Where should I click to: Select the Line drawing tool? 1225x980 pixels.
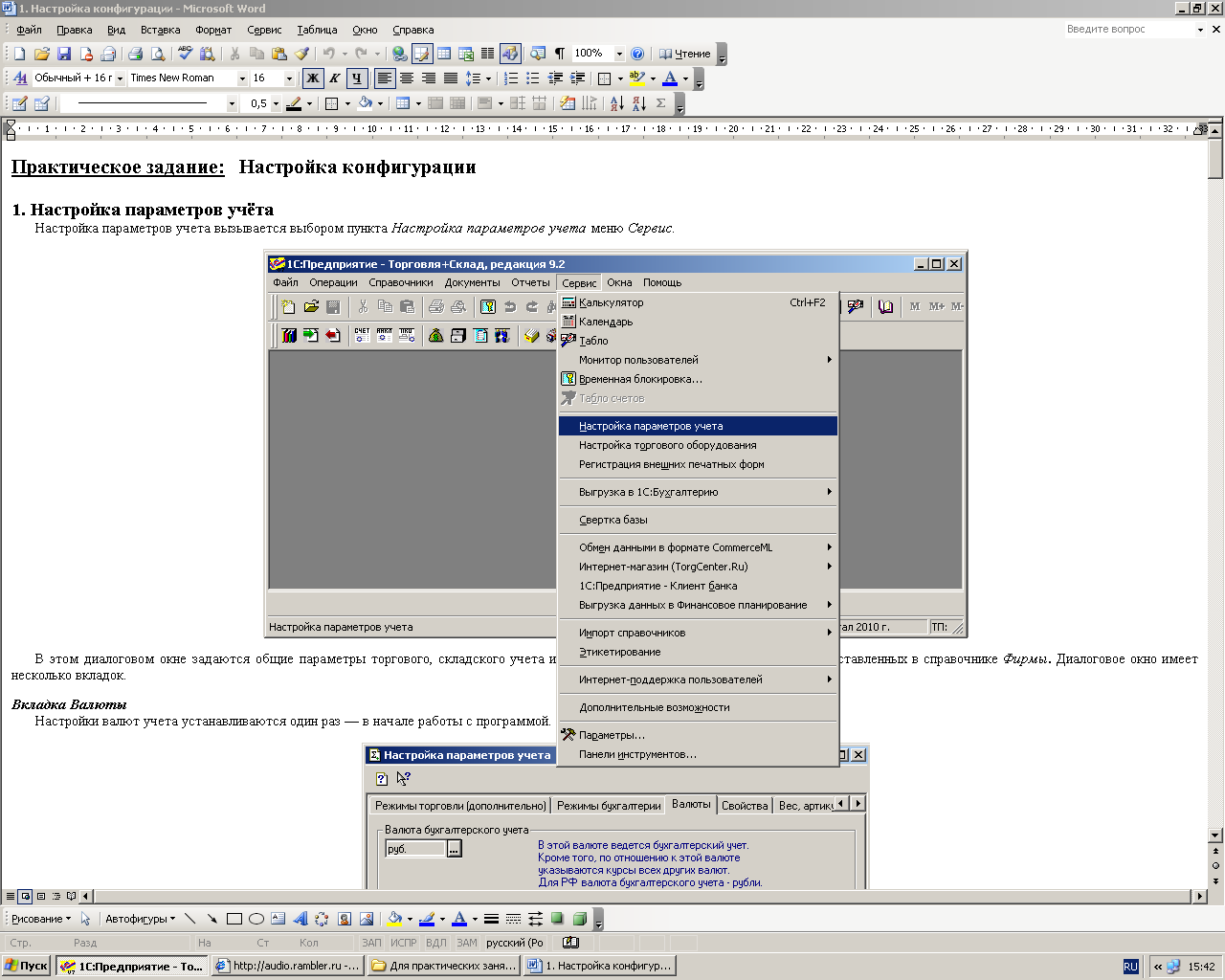point(190,919)
